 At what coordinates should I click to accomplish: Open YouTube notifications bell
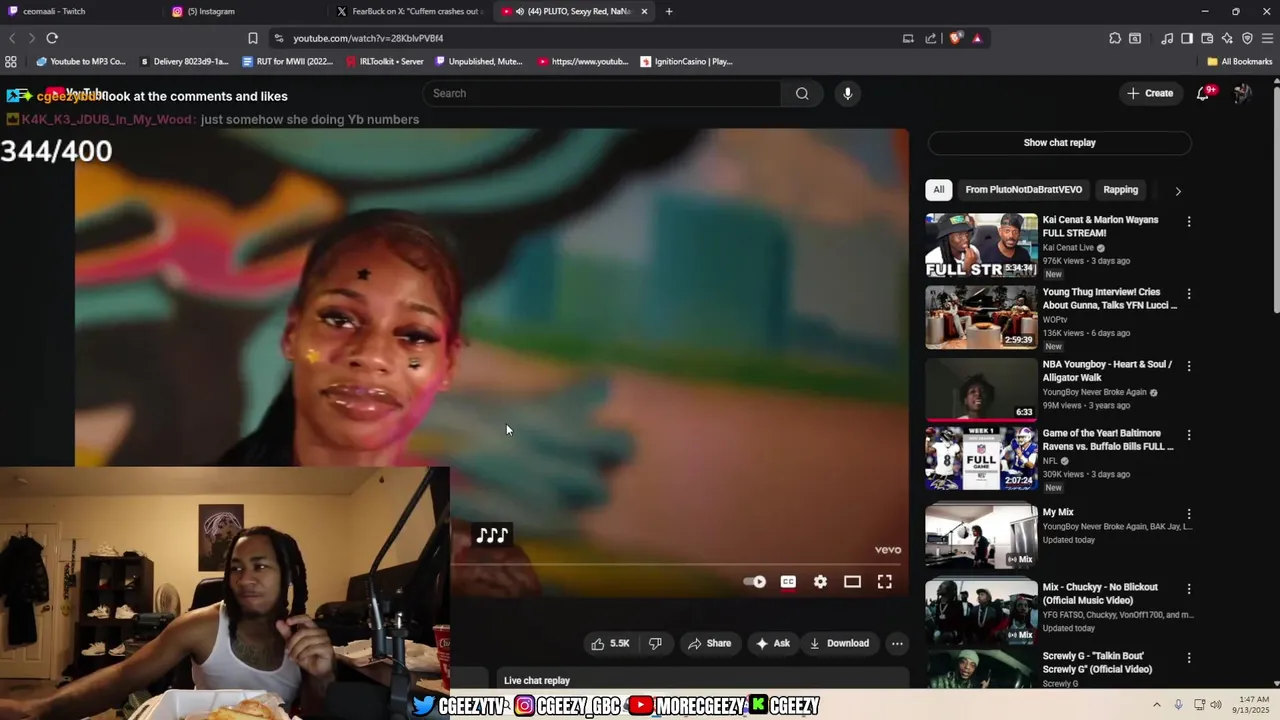click(1203, 93)
